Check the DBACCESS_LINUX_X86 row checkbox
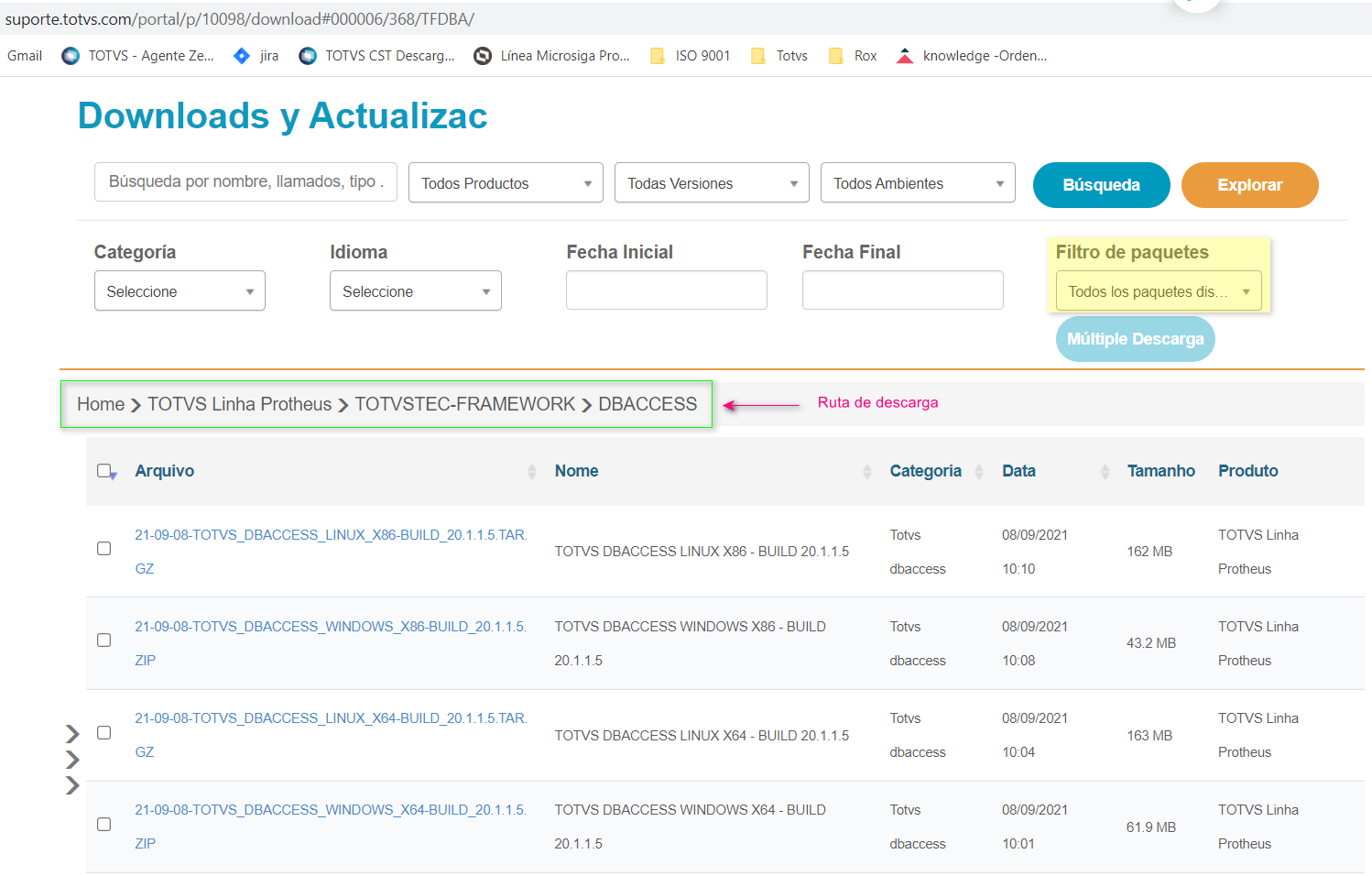 104,549
